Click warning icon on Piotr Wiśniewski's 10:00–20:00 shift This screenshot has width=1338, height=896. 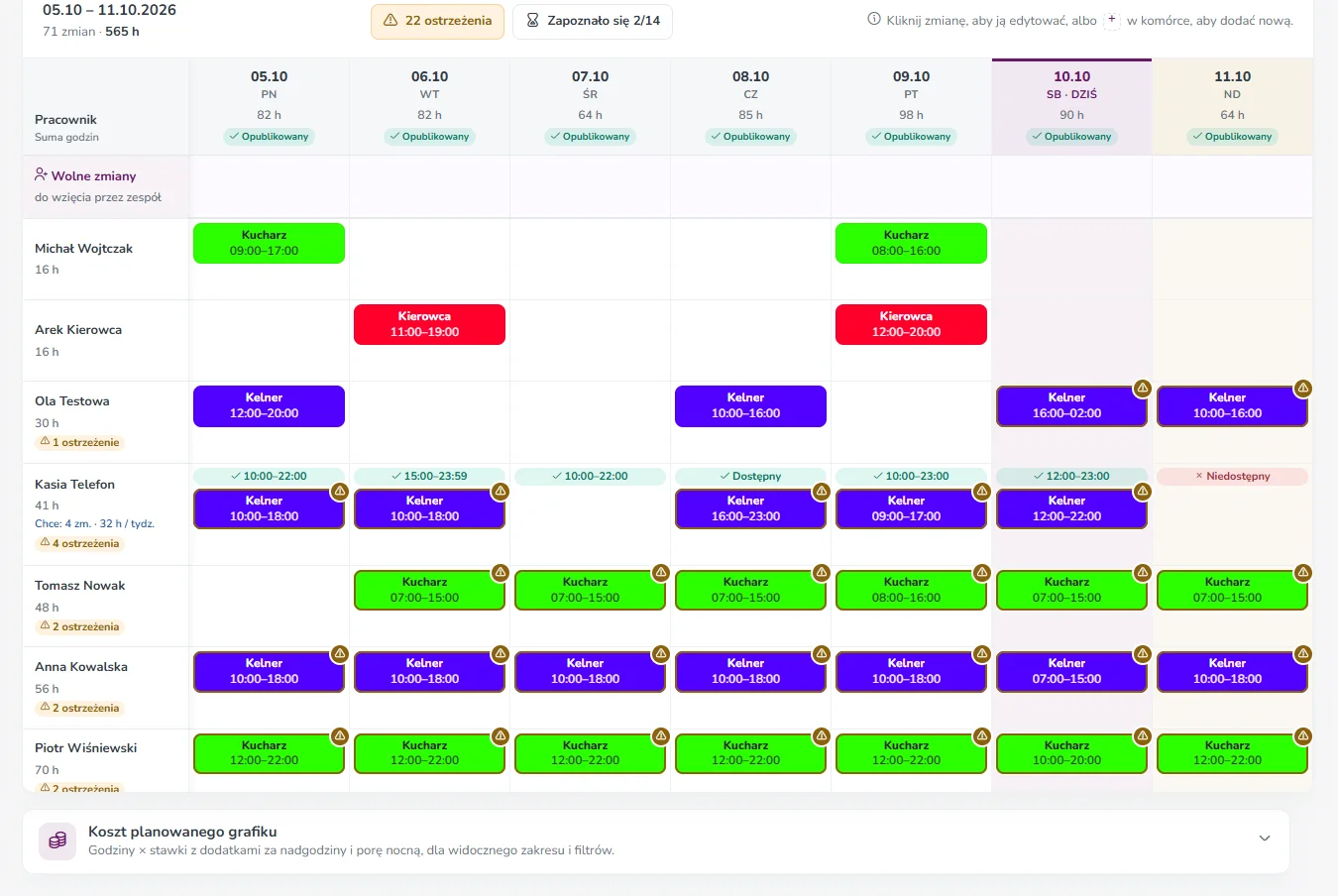coord(1143,736)
